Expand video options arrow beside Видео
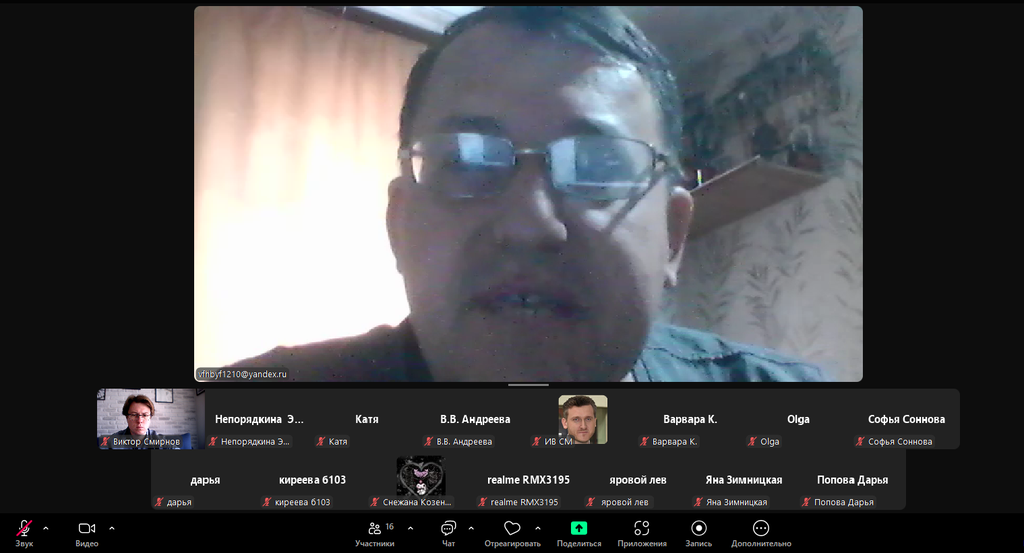Screen dimensions: 1024x553 (111, 528)
